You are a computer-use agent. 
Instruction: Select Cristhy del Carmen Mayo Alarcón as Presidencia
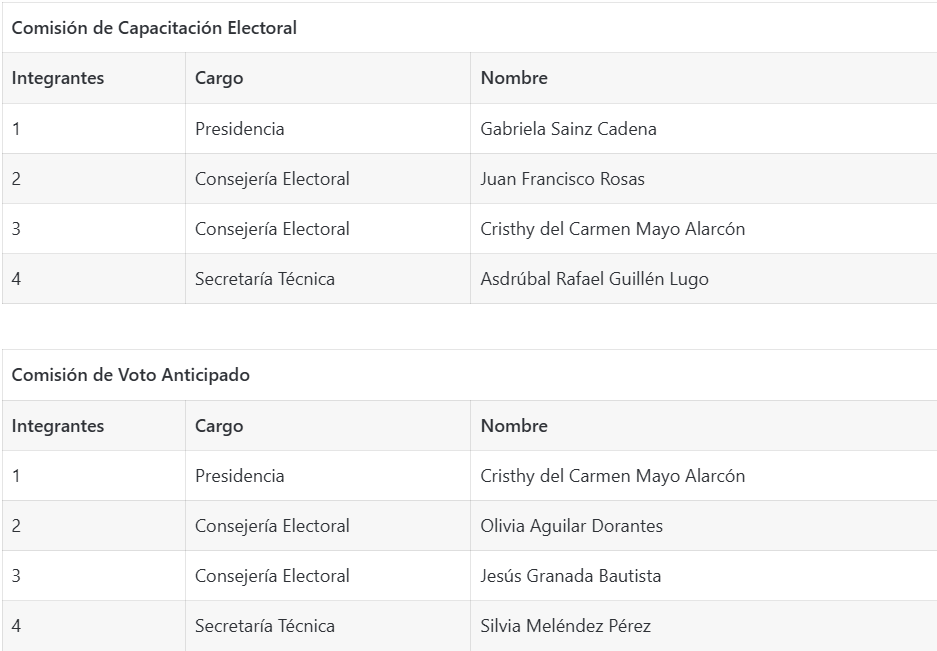tap(613, 476)
